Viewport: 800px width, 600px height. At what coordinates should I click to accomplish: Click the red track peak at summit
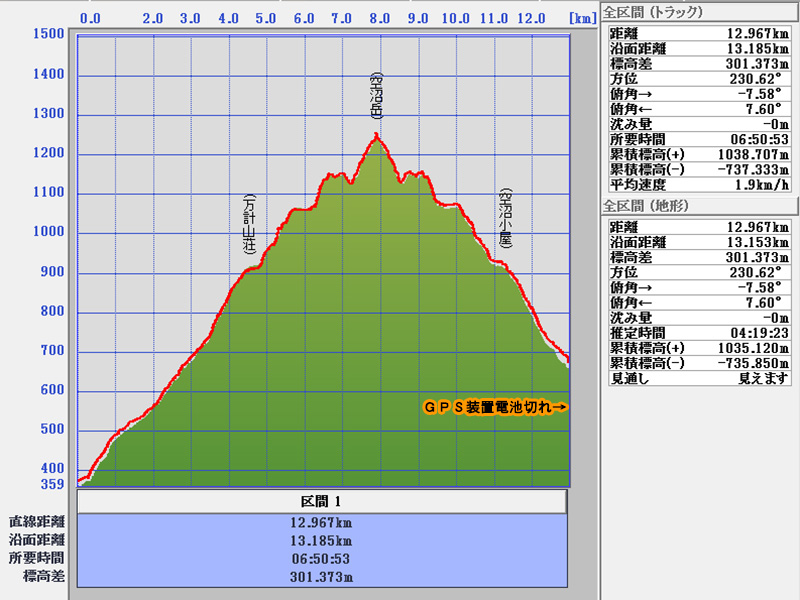point(376,135)
